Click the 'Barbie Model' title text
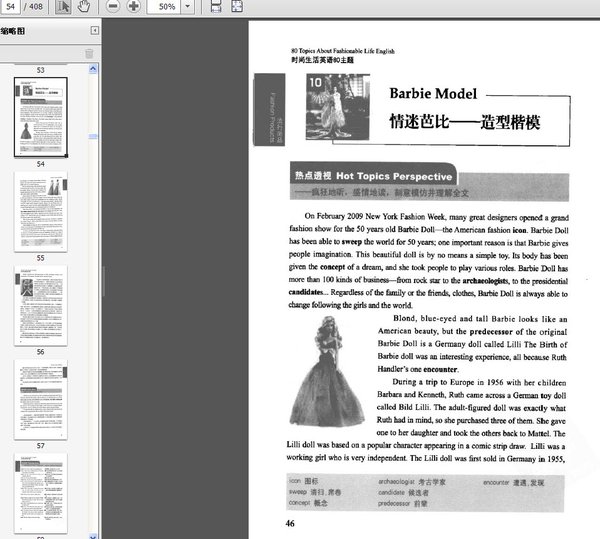The height and width of the screenshot is (539, 600). (x=433, y=94)
